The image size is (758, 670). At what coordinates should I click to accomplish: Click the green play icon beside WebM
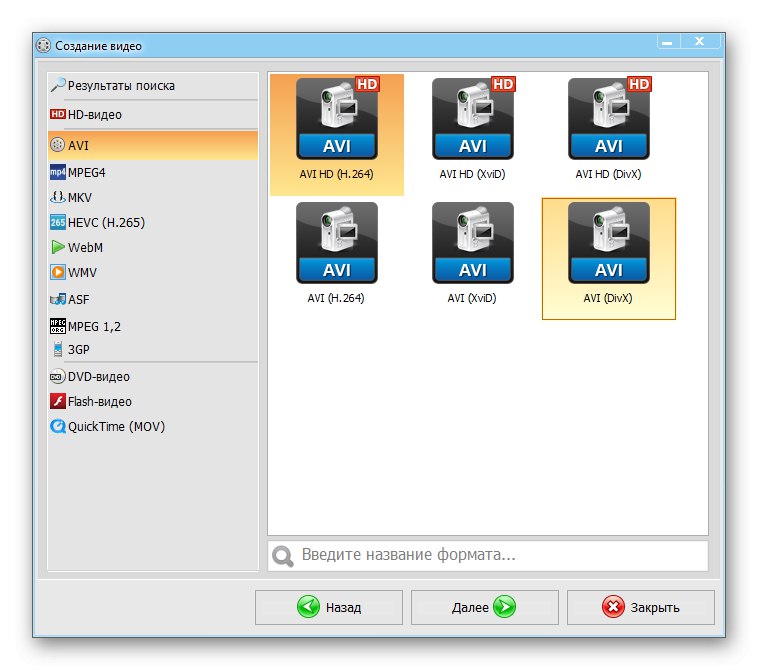pos(58,247)
